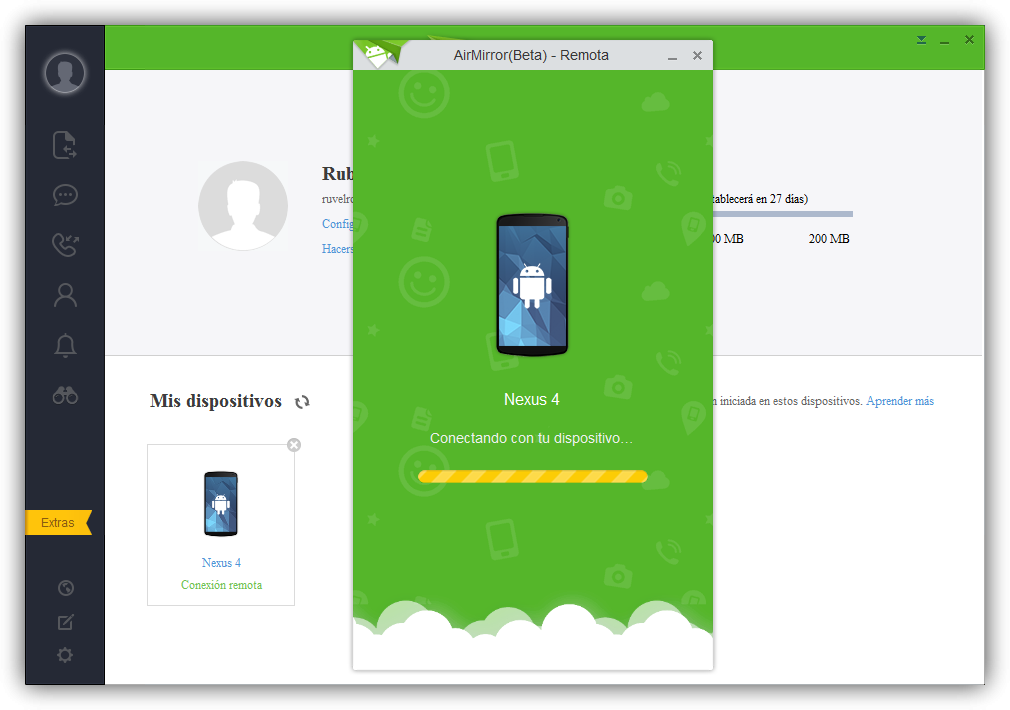This screenshot has width=1010, height=710.
Task: Open the messages chat bubble icon
Action: (65, 195)
